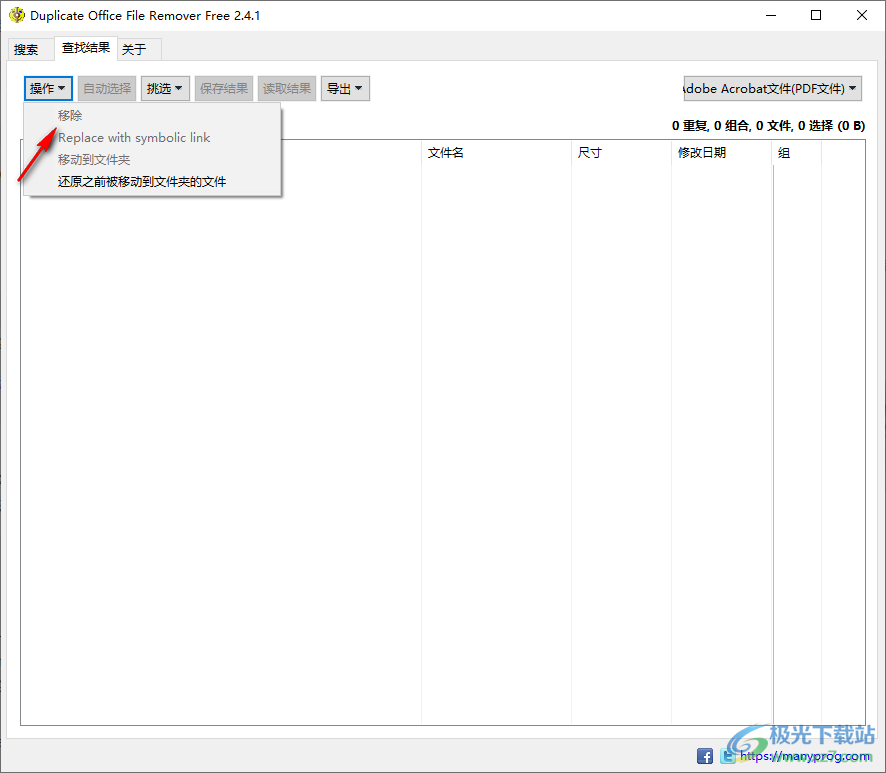The height and width of the screenshot is (773, 886).
Task: Open the 挑选 toolbar tool
Action: click(x=164, y=88)
